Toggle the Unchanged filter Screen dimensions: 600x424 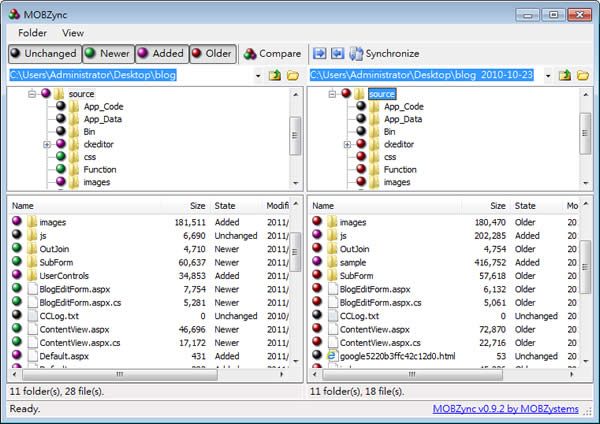tap(42, 53)
